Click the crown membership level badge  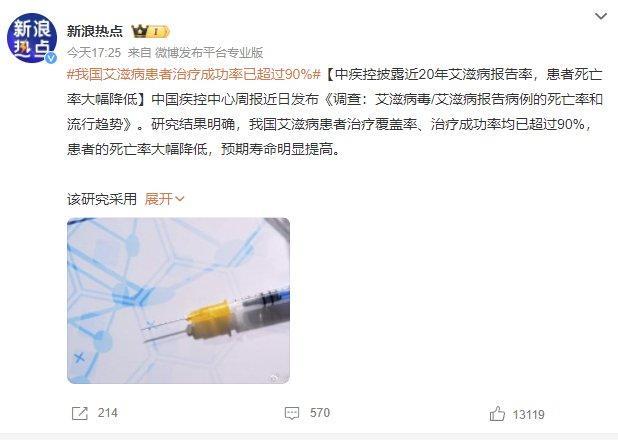[x=151, y=31]
